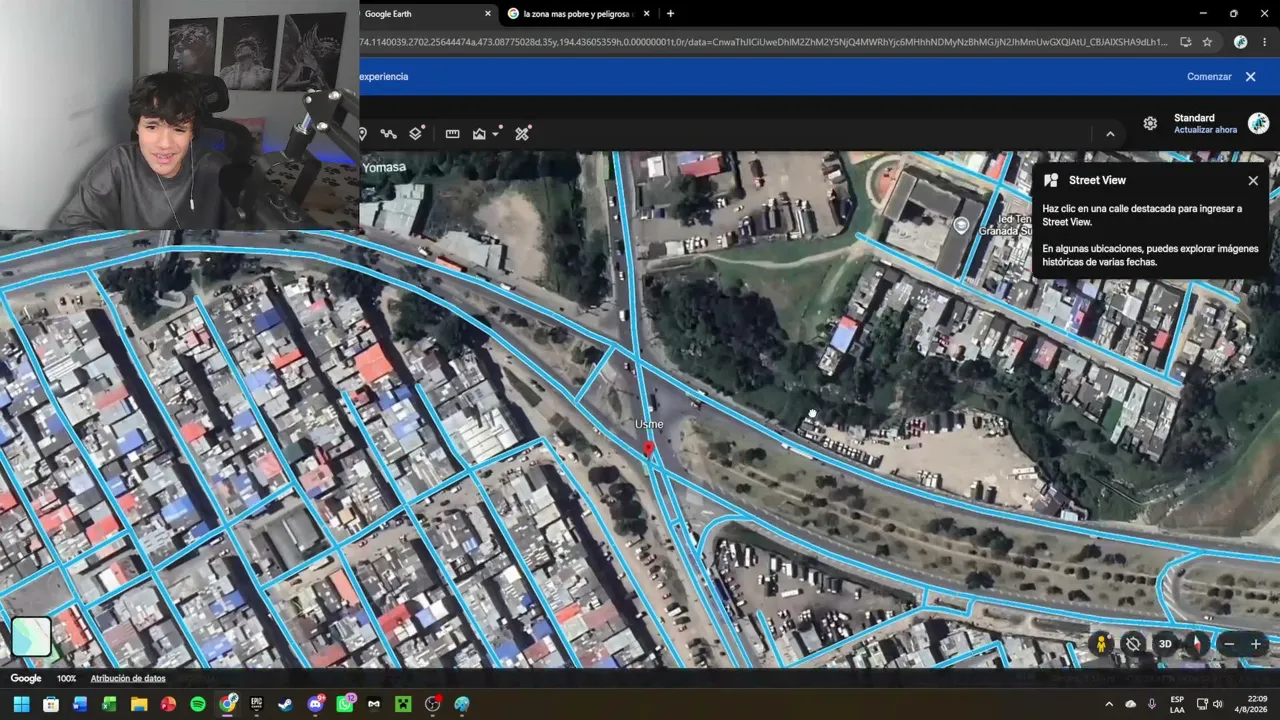
Task: Select the add path tool in toolbar
Action: pos(388,134)
